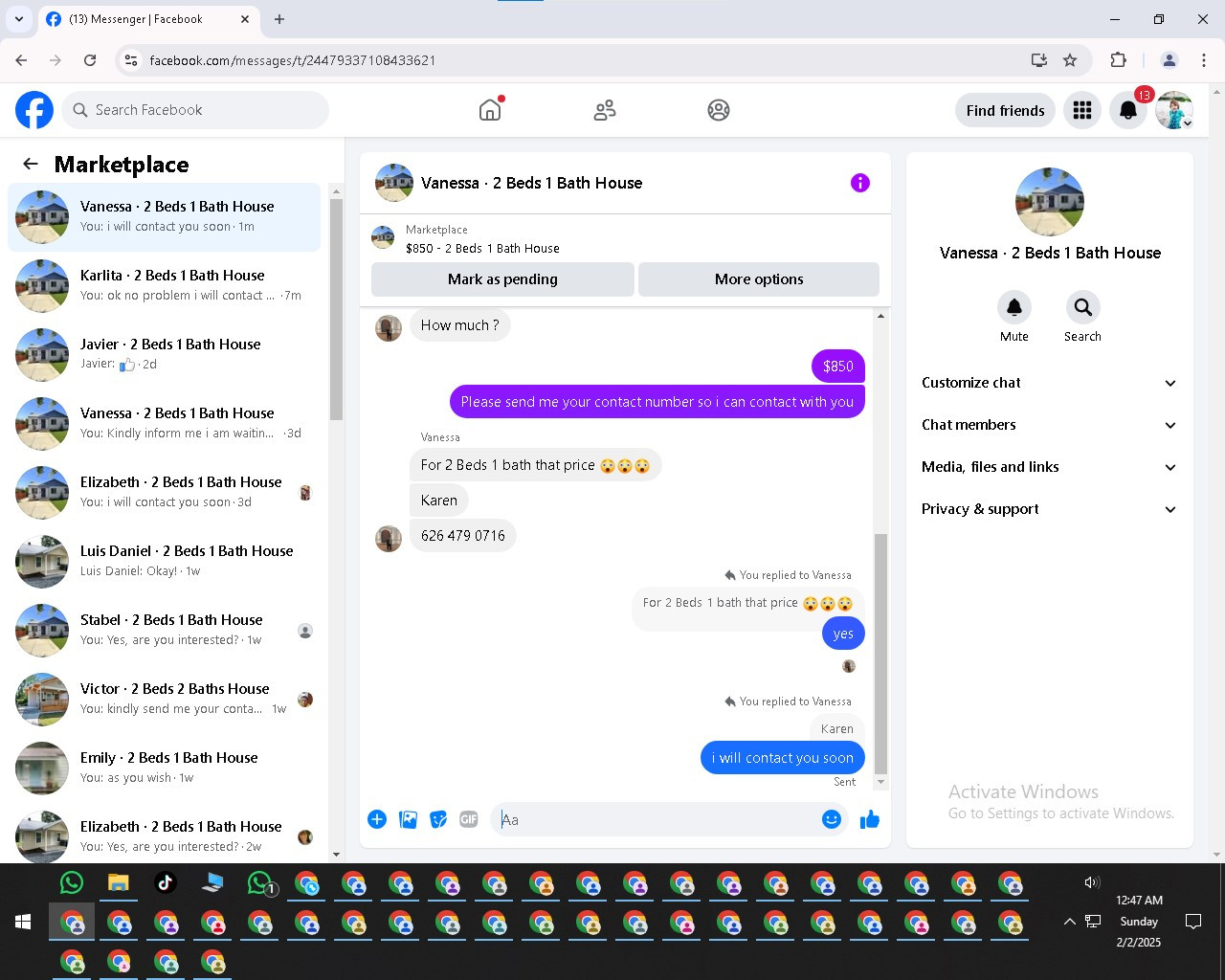This screenshot has height=980, width=1225.
Task: Click the Vanessa house thumbnail in right panel
Action: [1050, 202]
